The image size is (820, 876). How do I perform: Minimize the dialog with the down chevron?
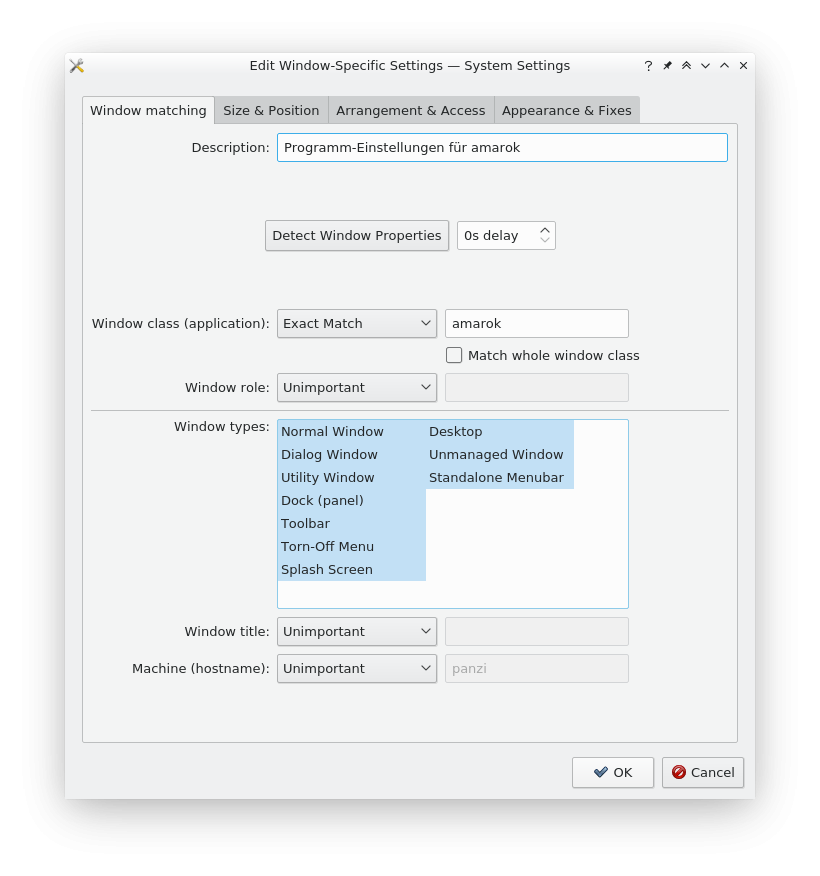705,66
